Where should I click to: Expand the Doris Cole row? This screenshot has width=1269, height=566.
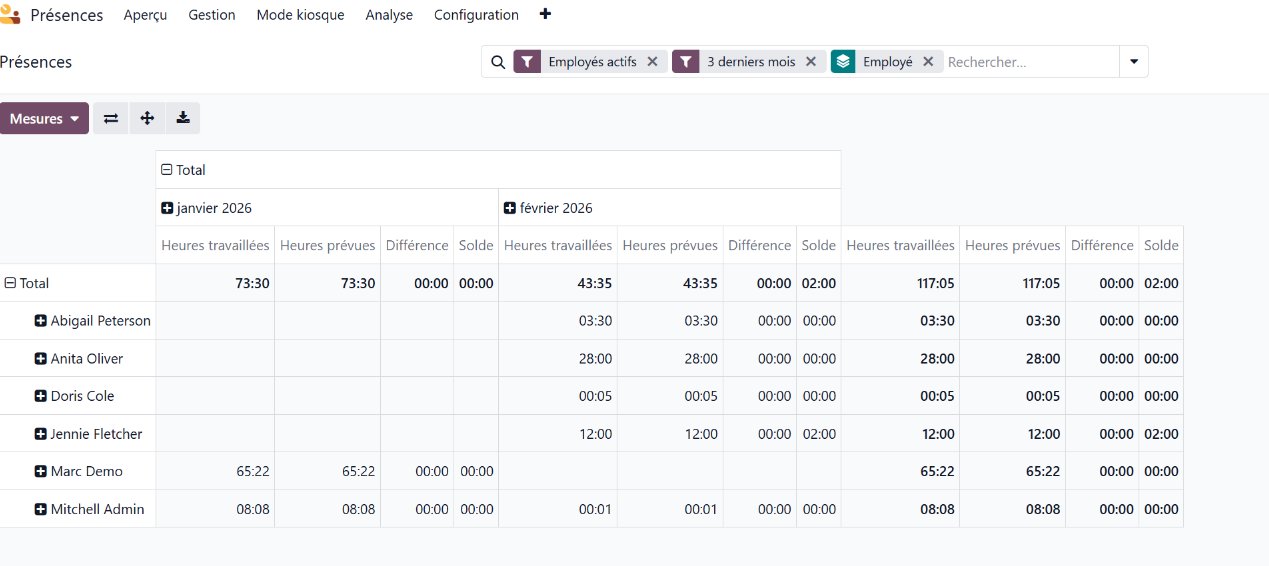[x=41, y=396]
